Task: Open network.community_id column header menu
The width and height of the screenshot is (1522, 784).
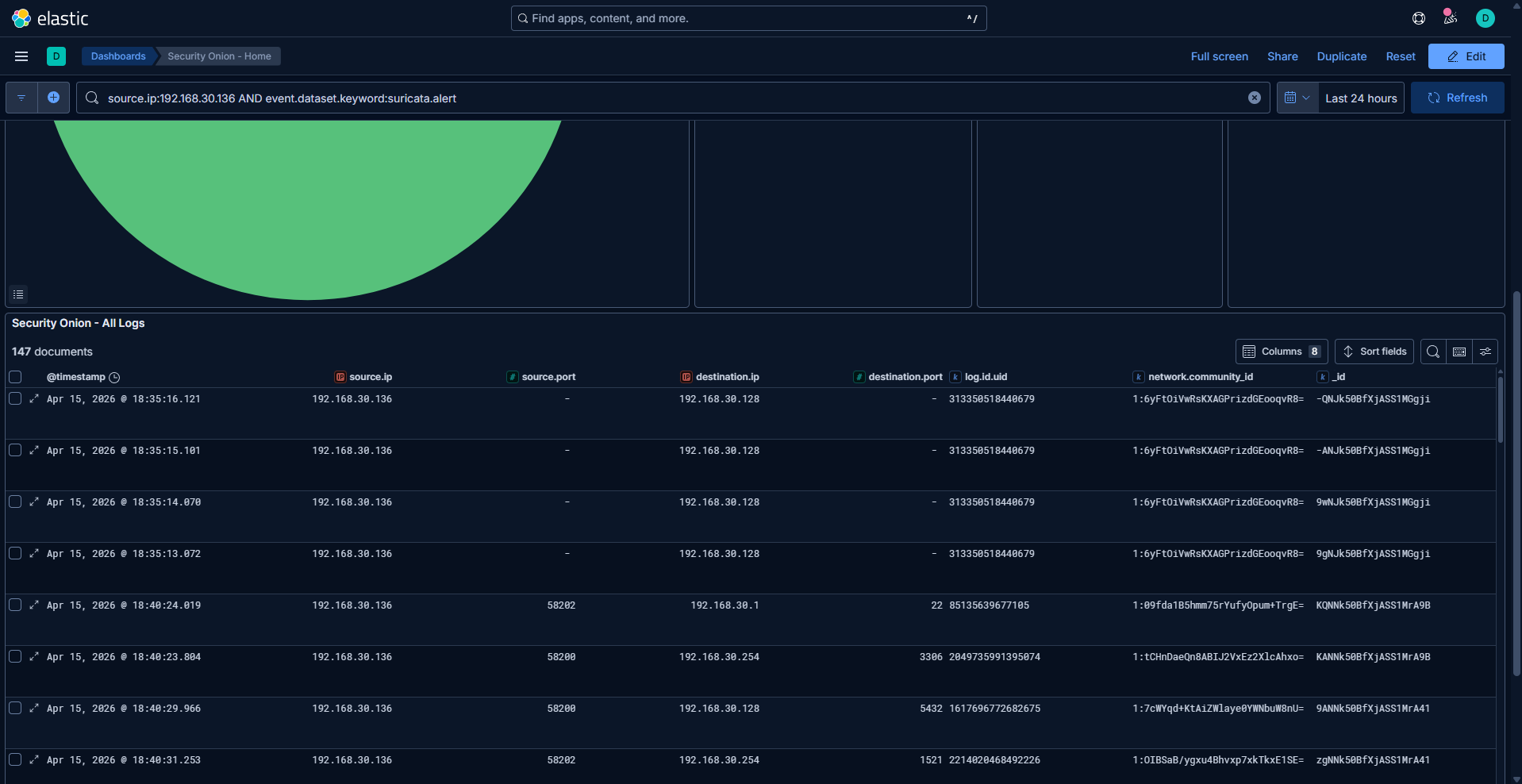Action: (x=1193, y=377)
